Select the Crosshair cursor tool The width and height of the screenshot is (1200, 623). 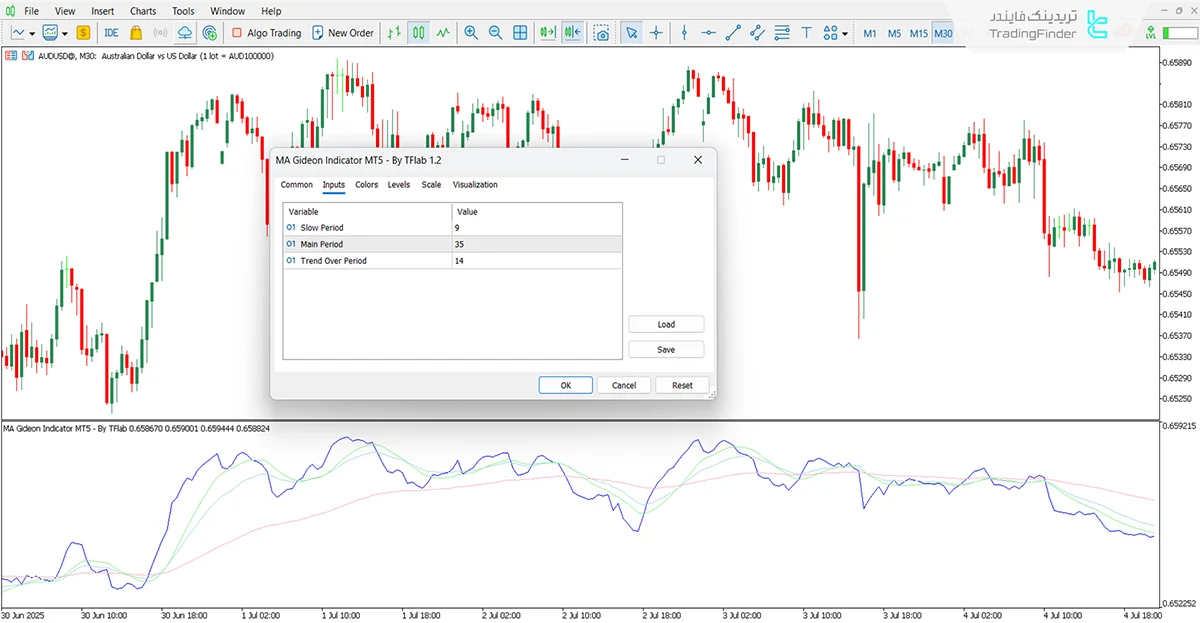pyautogui.click(x=656, y=33)
